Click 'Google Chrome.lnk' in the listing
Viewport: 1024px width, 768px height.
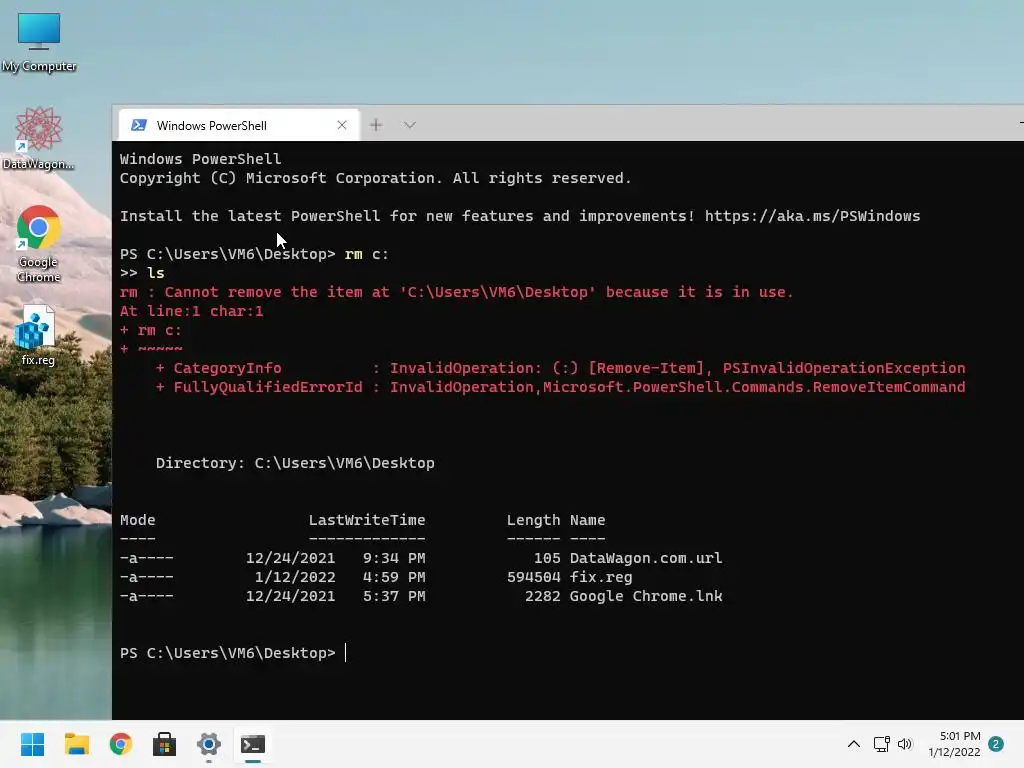pyautogui.click(x=646, y=596)
